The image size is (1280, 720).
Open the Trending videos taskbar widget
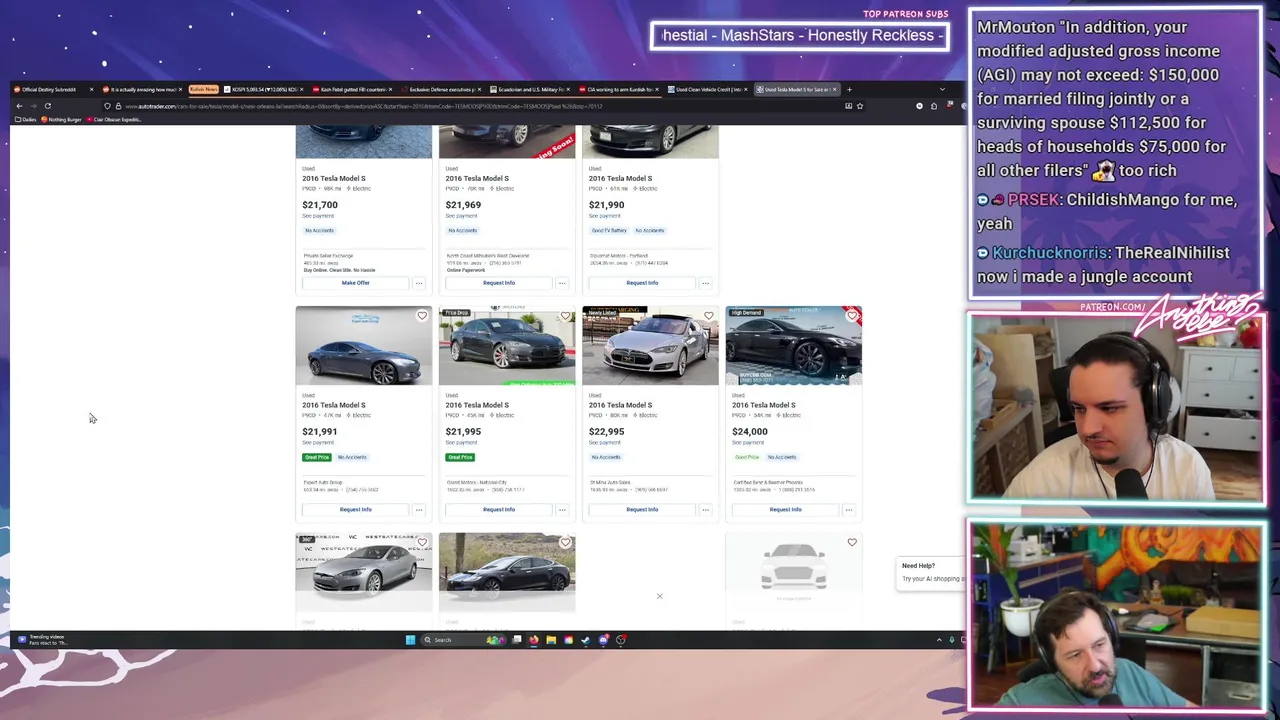(42, 640)
